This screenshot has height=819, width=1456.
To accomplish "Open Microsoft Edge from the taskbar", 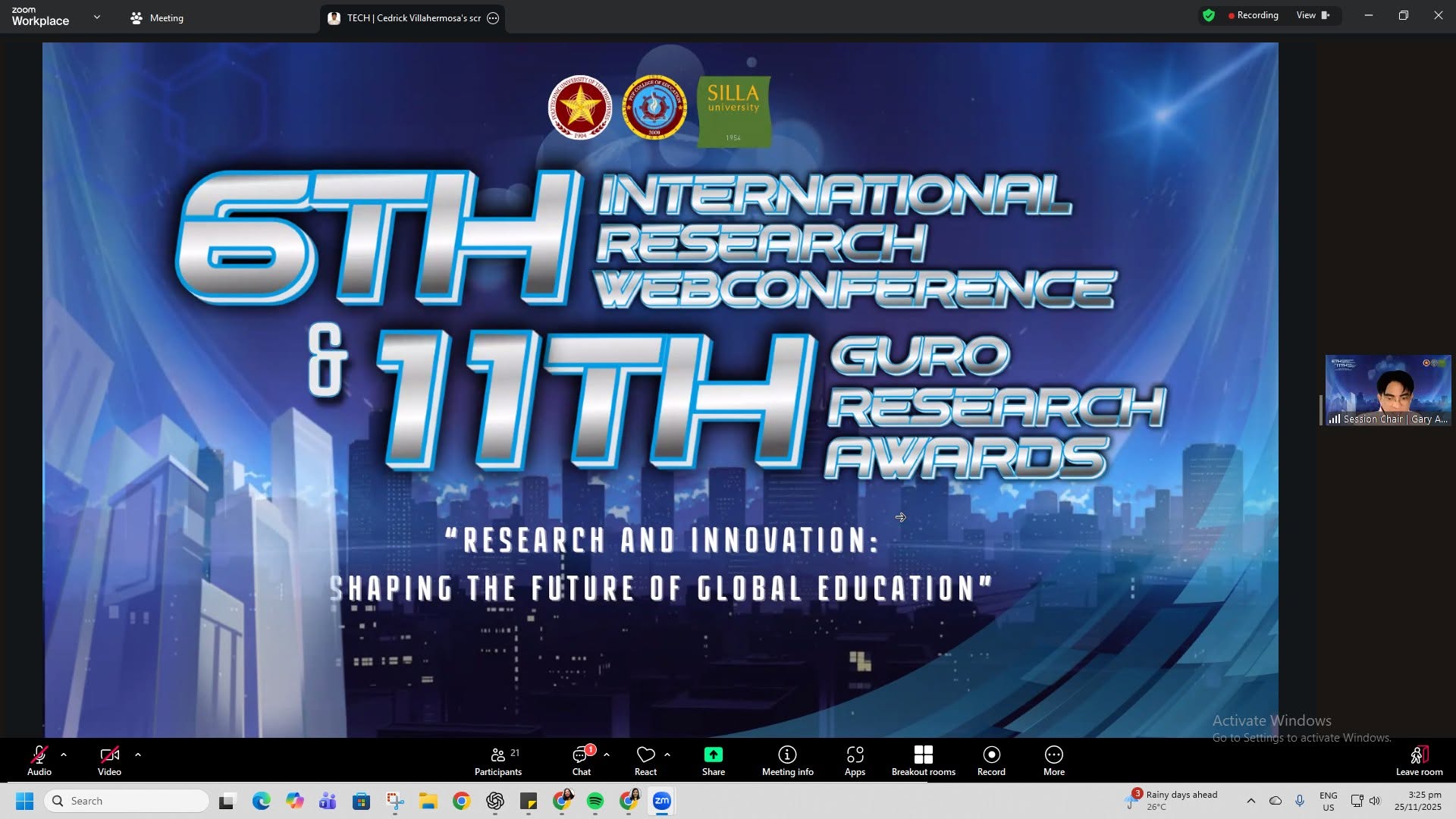I will 262,801.
